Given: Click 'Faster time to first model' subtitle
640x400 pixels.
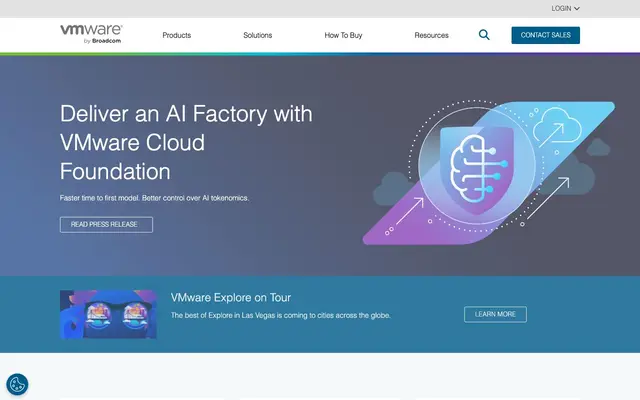Looking at the screenshot, I should pyautogui.click(x=154, y=198).
